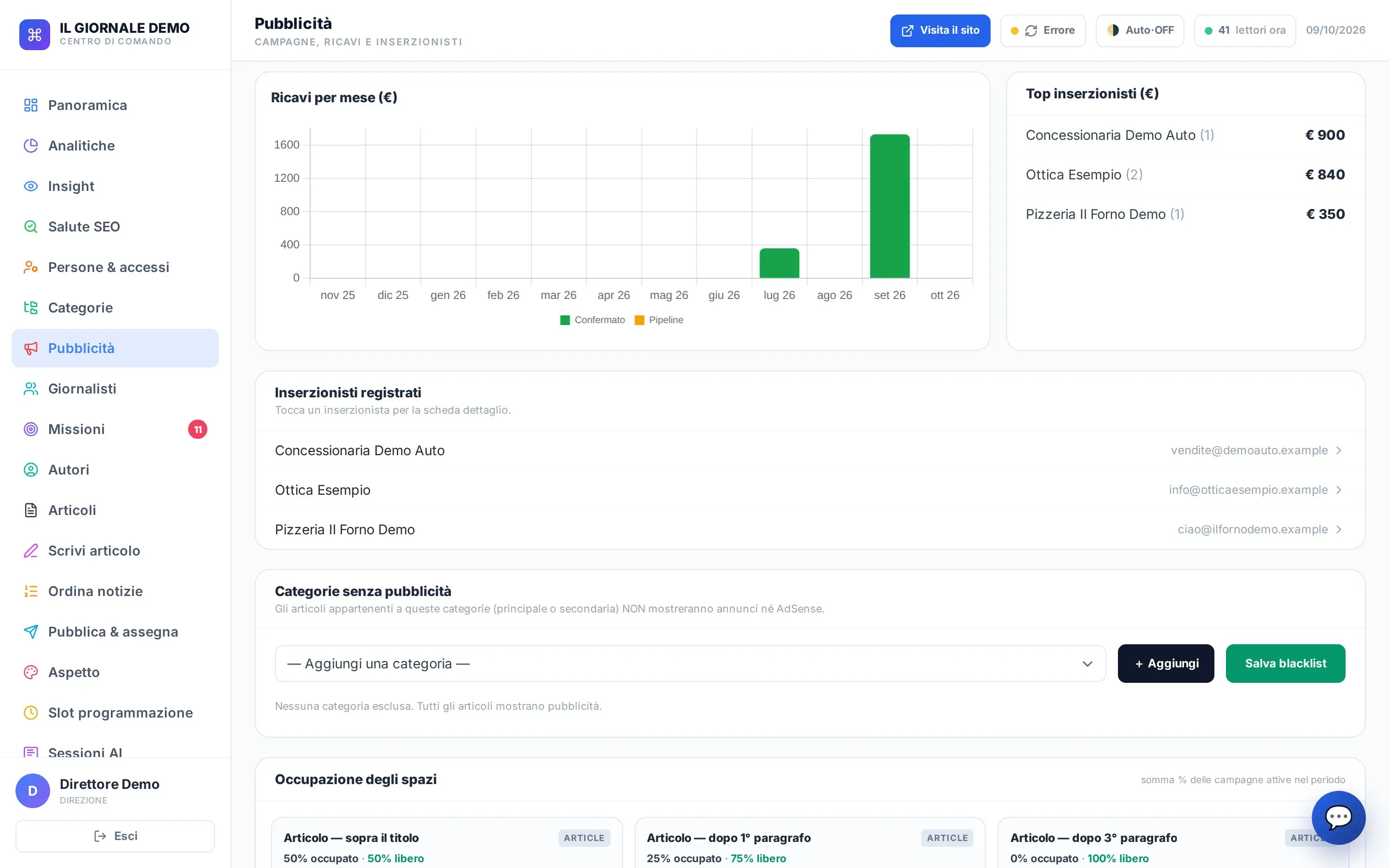Viewport: 1389px width, 868px height.
Task: Click the Aspetto palette icon
Action: (31, 672)
